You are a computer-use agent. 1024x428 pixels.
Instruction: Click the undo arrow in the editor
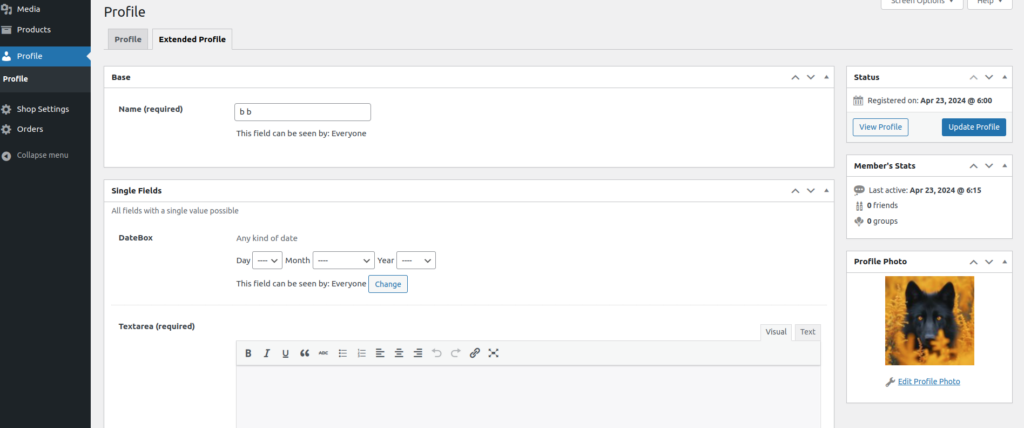(x=437, y=353)
